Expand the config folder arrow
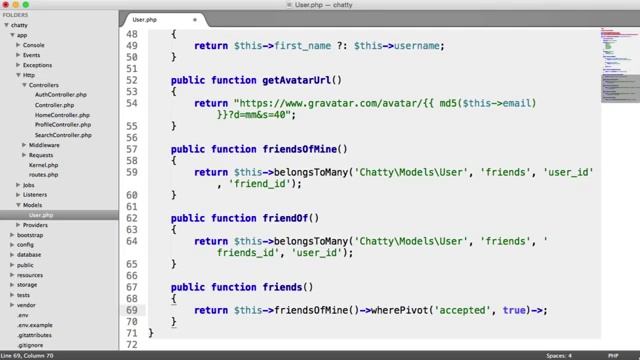 point(12,244)
